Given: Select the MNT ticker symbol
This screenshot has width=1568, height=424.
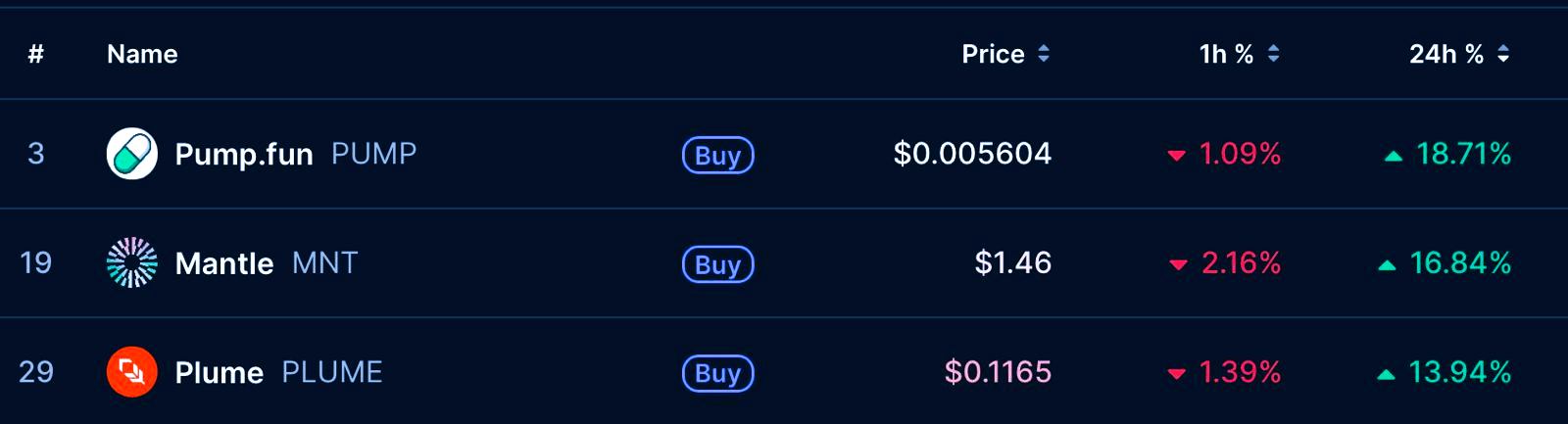Looking at the screenshot, I should coord(324,263).
